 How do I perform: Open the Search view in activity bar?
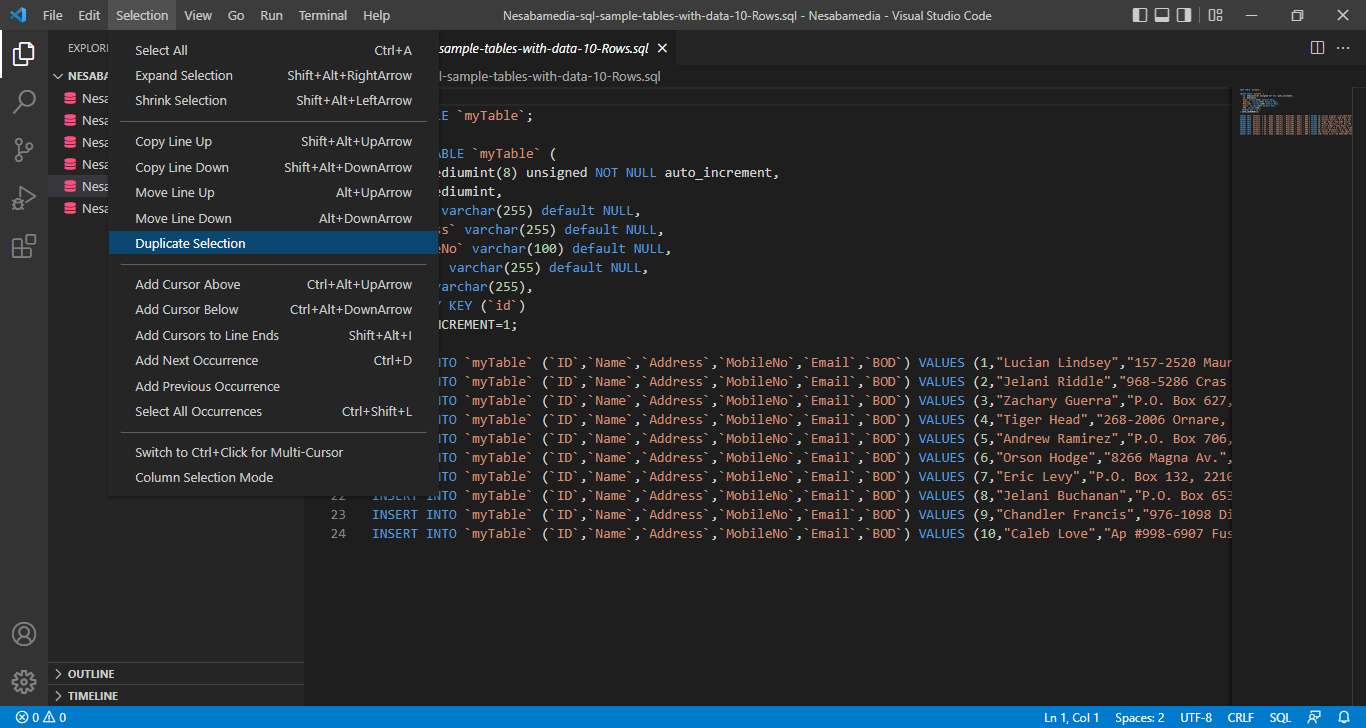pyautogui.click(x=24, y=102)
